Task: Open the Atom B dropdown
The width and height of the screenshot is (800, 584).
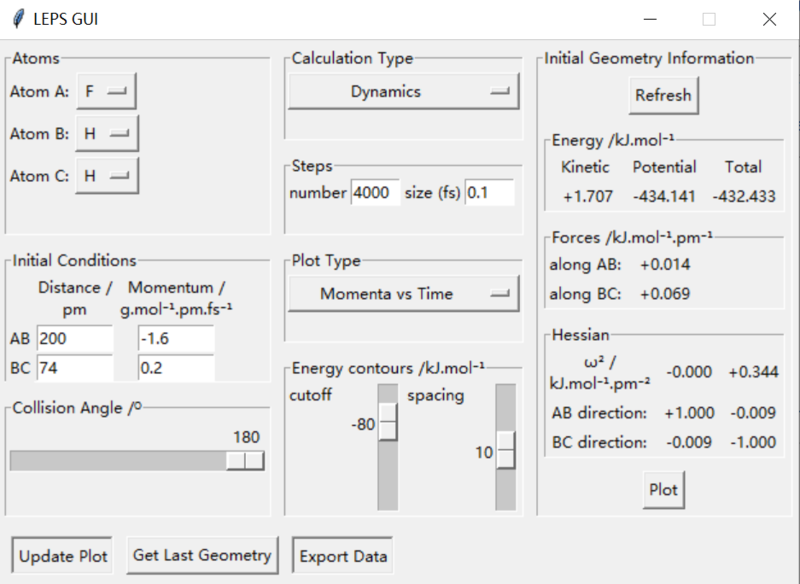Action: coord(106,133)
